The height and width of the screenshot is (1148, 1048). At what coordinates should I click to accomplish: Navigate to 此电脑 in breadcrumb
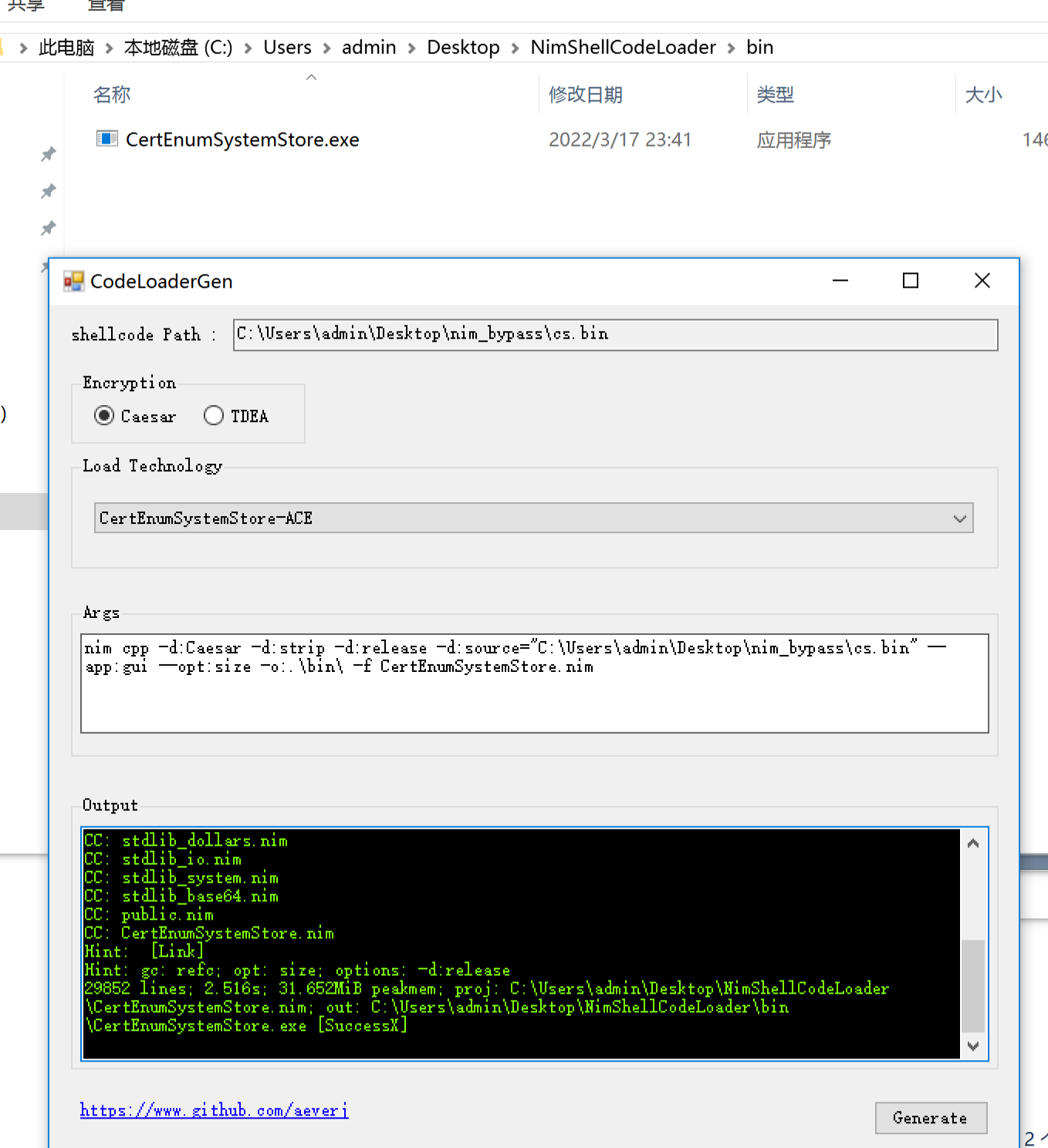(x=66, y=48)
